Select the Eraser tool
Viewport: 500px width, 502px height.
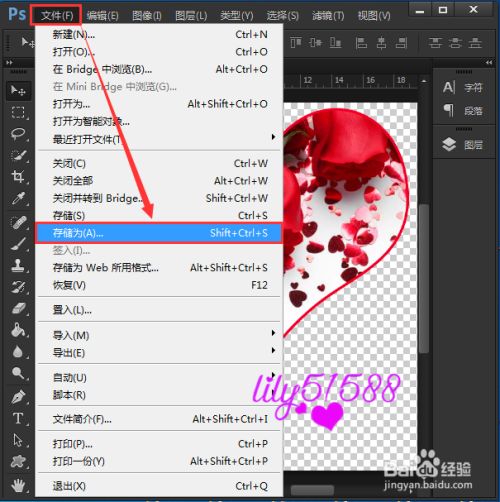[18, 308]
